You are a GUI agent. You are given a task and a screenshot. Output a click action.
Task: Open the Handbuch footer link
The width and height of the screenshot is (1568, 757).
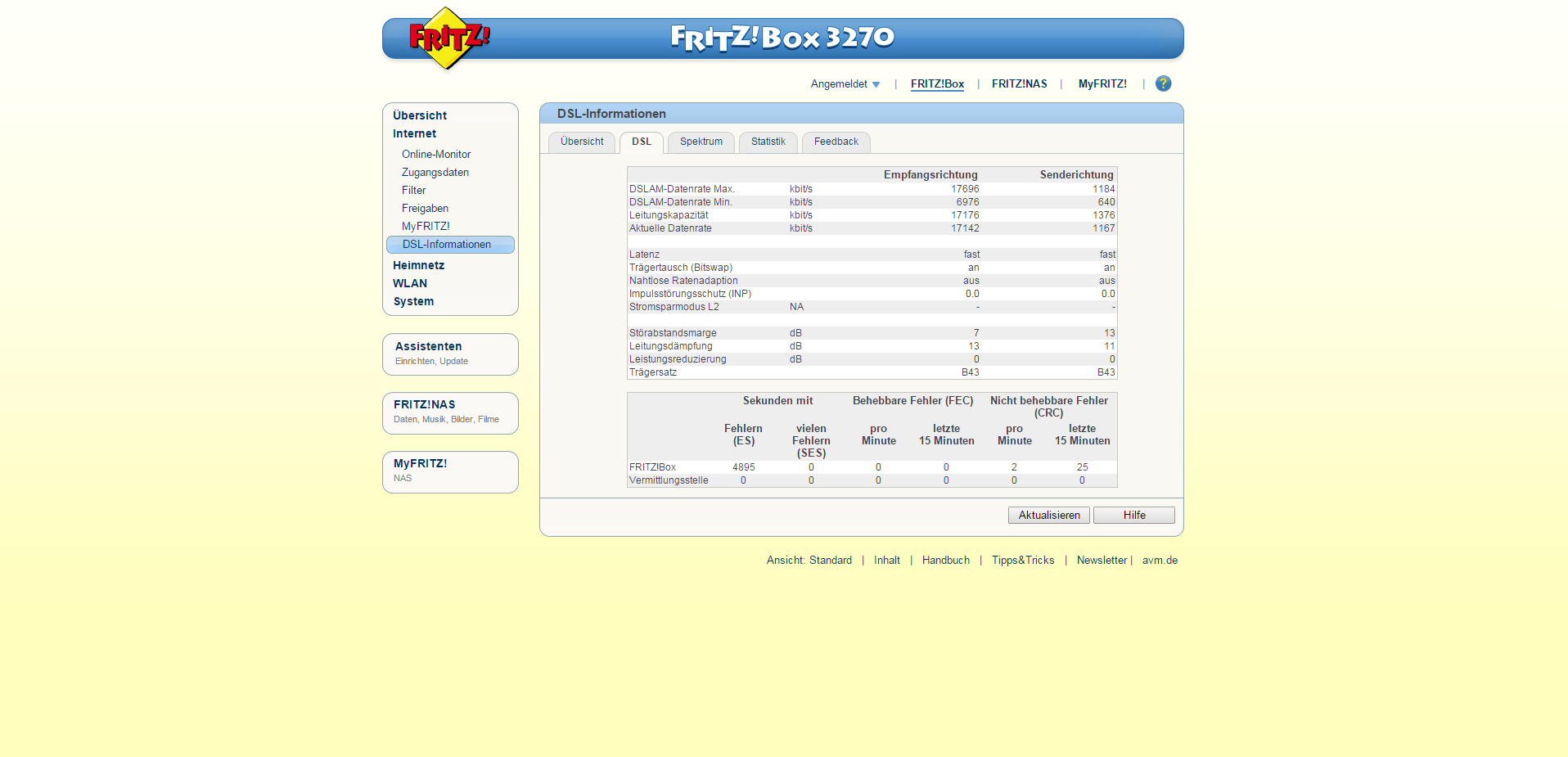[945, 560]
